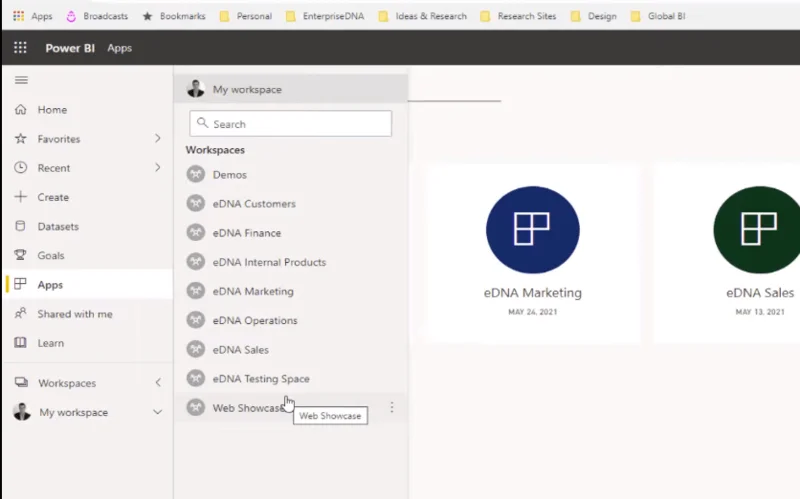The image size is (800, 499).
Task: Click the Web Showcase workspace icon
Action: pos(195,407)
